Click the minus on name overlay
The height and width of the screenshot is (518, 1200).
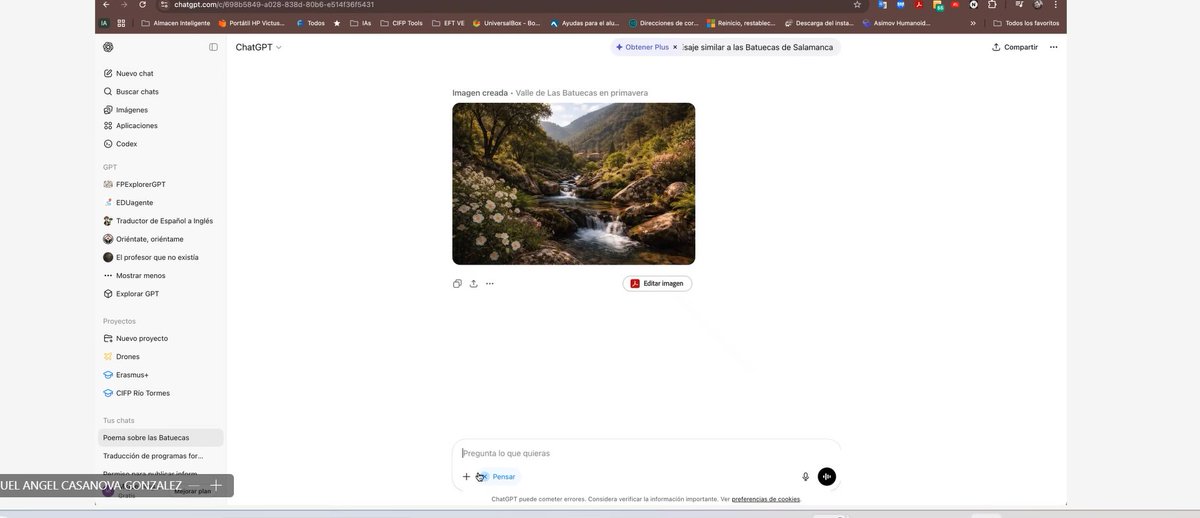pos(194,485)
